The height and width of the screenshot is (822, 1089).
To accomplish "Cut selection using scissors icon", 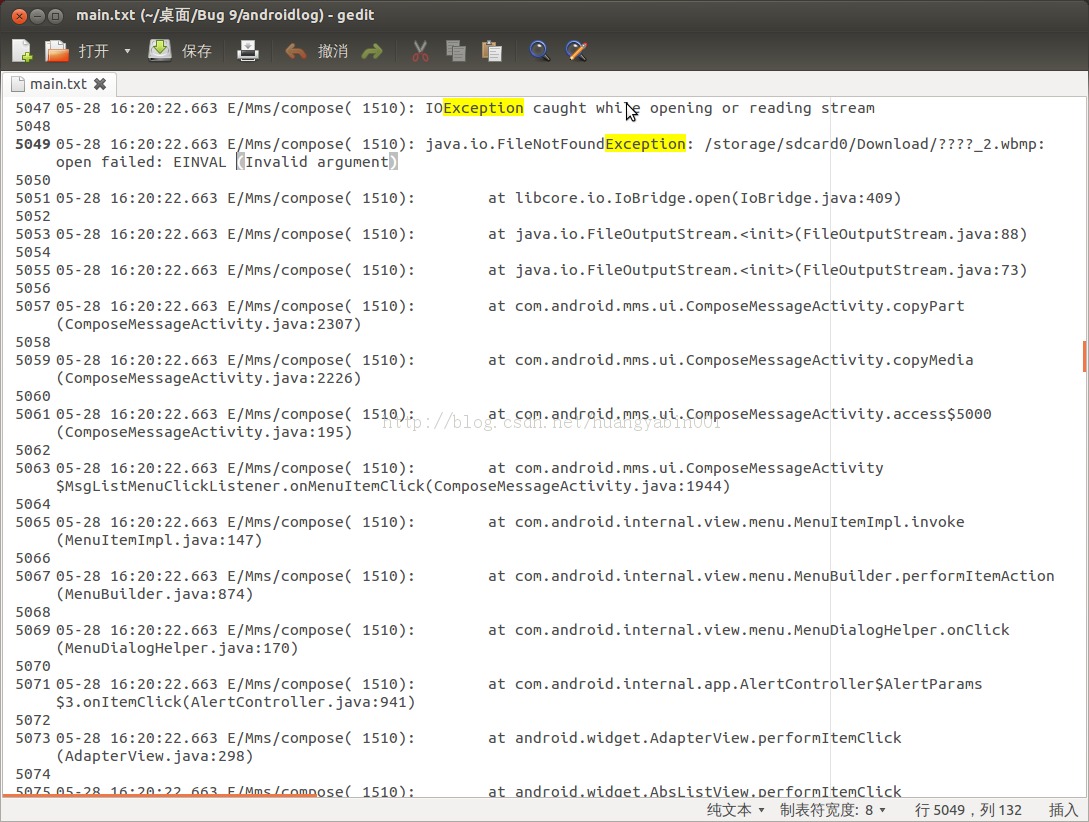I will (x=420, y=51).
